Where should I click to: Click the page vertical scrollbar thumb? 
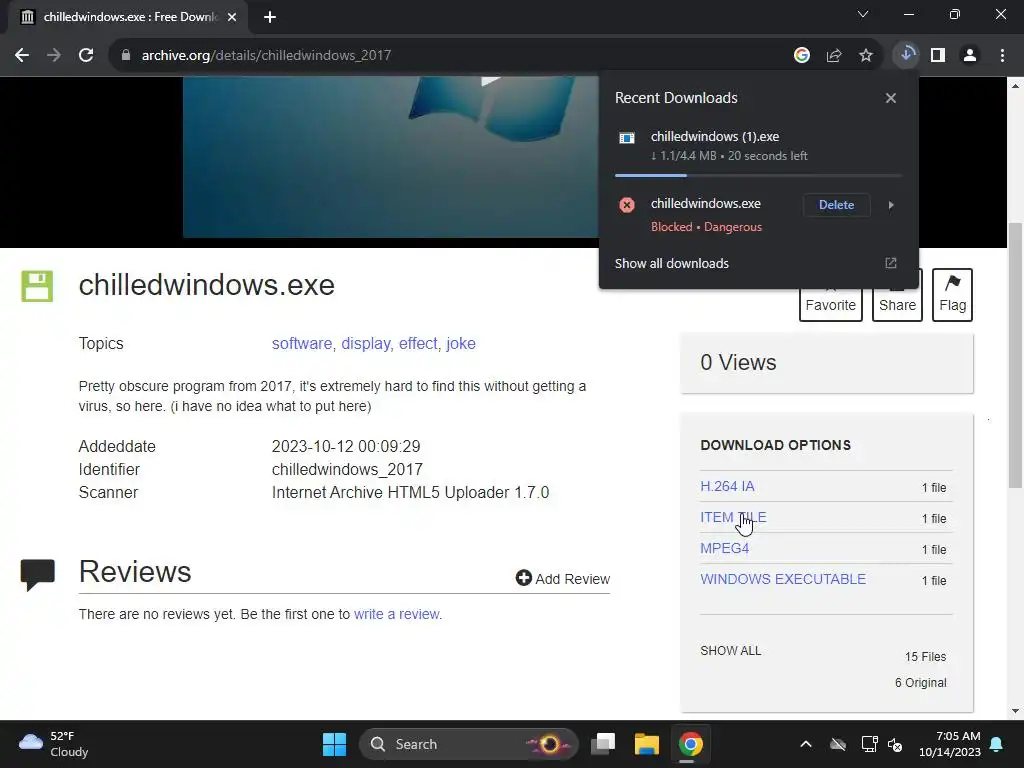tap(1015, 356)
